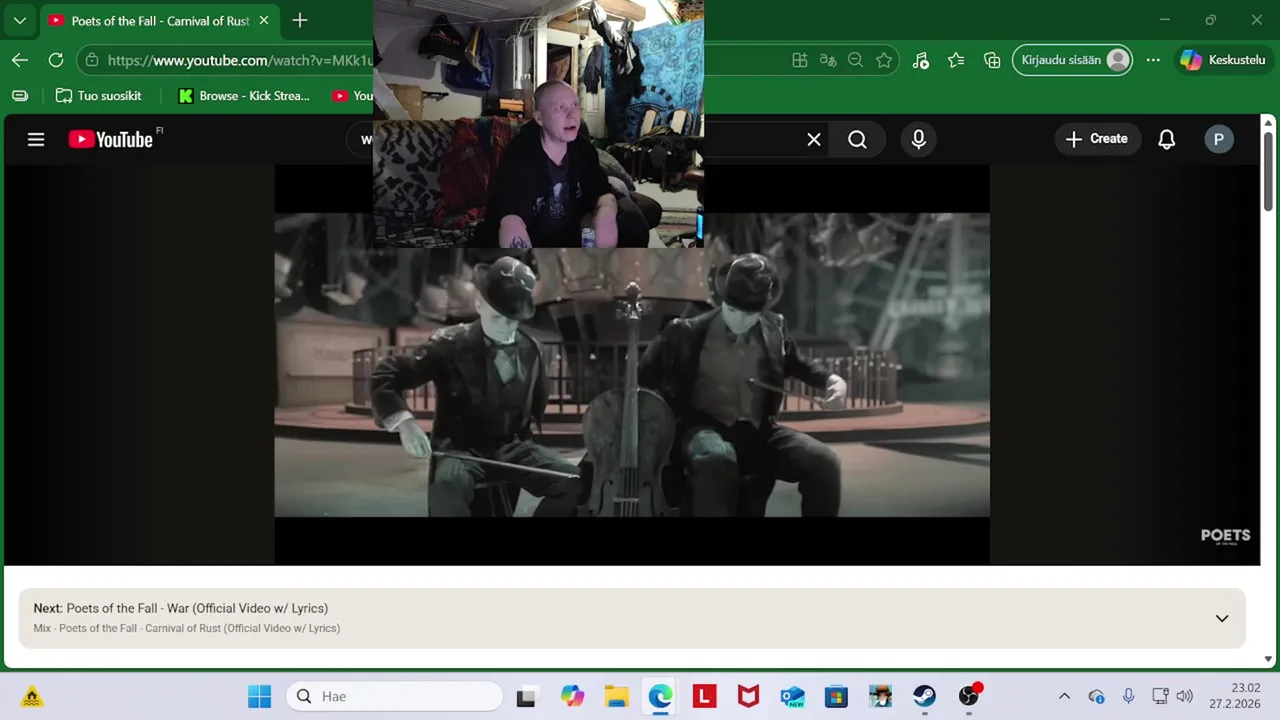Open the red L app on taskbar
Screen dimensions: 1280x720
coord(704,696)
